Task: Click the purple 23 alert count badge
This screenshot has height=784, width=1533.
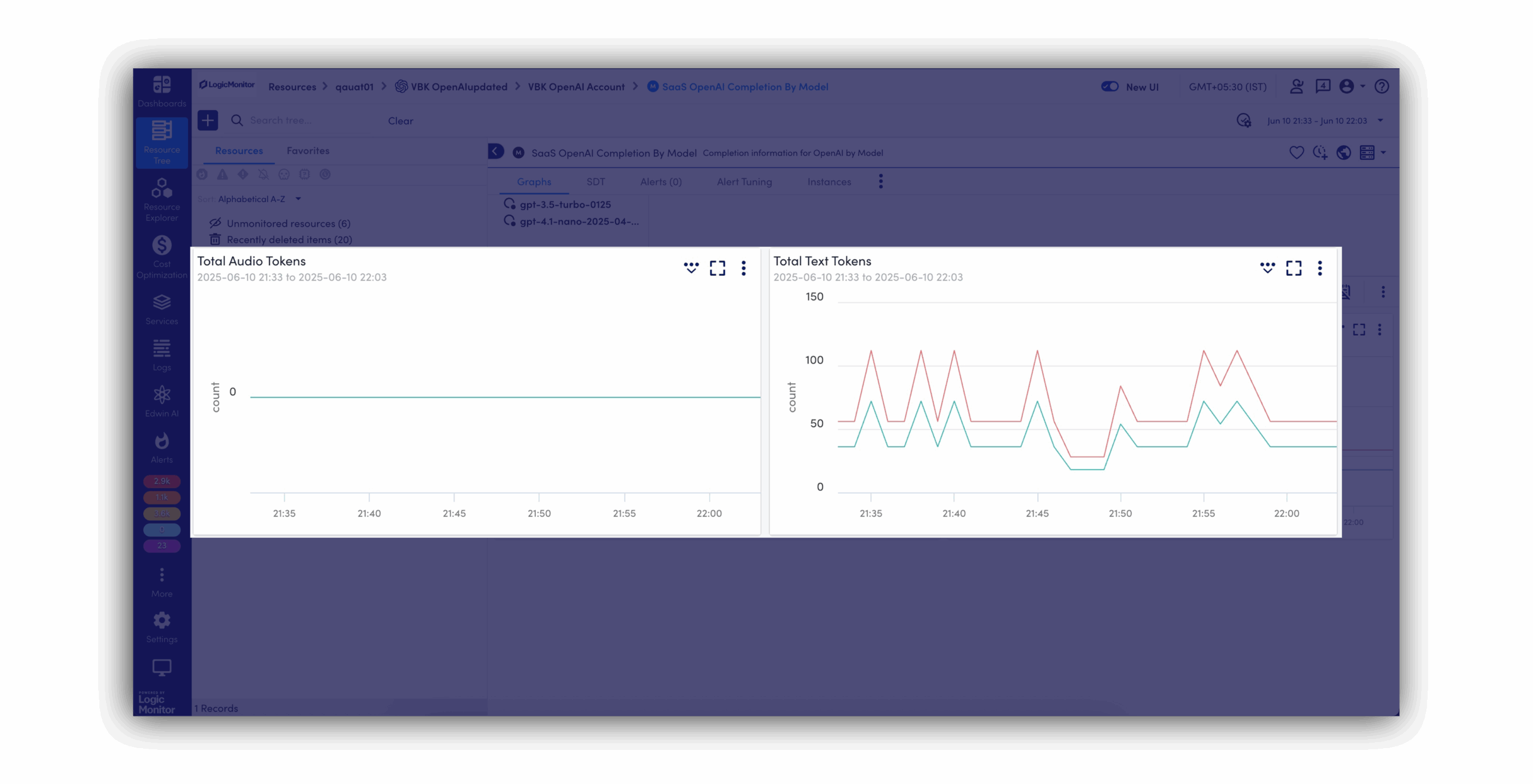Action: (162, 546)
